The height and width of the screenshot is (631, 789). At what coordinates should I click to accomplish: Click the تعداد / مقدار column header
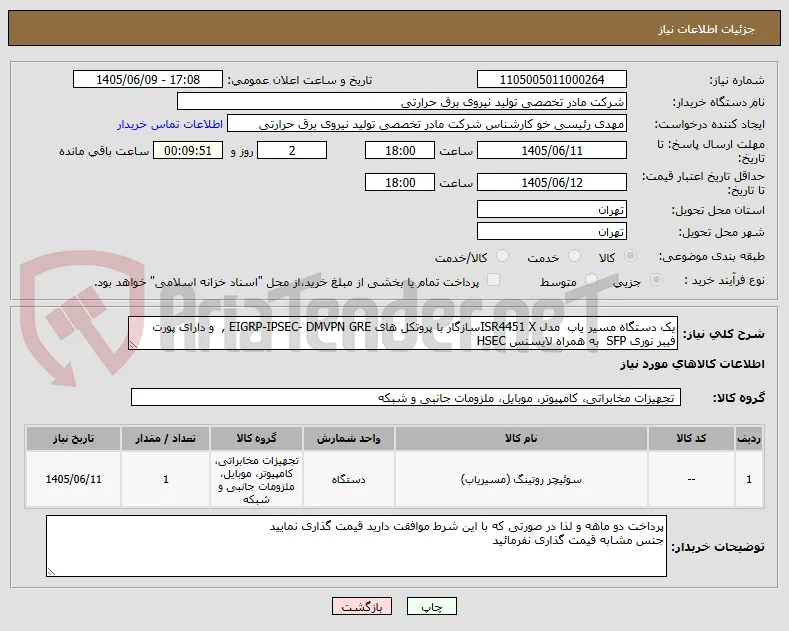(166, 438)
